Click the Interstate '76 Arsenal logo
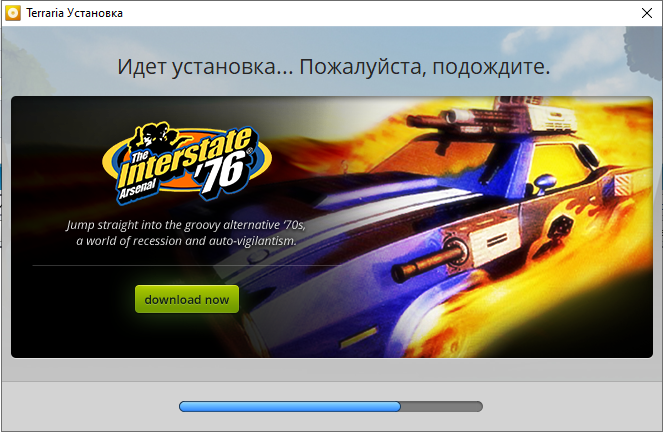Viewport: 663px width, 434px height. (181, 160)
